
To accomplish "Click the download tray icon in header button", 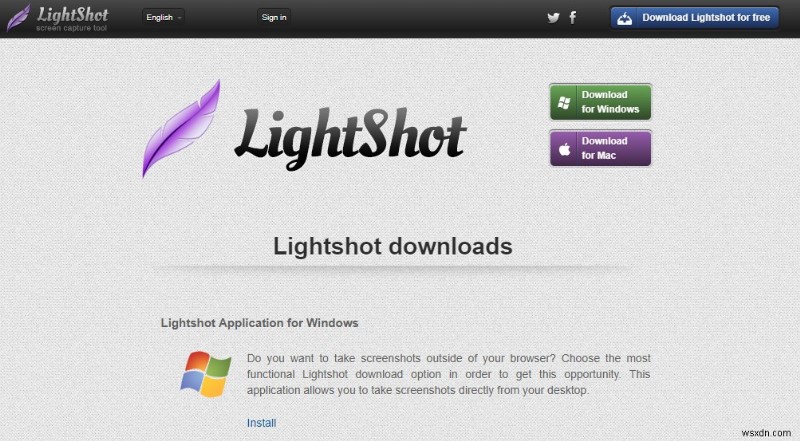I will pyautogui.click(x=624, y=18).
